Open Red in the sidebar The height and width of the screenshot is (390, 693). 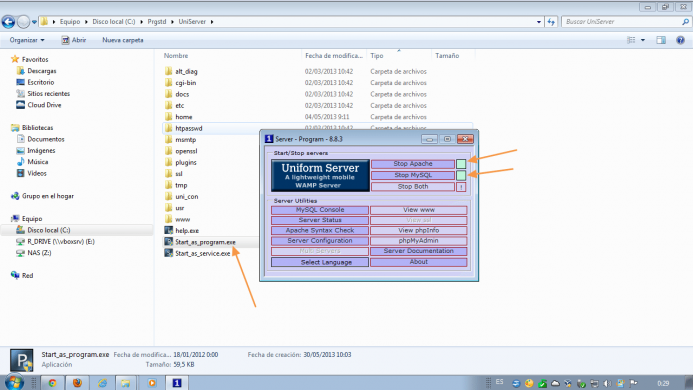pos(27,275)
